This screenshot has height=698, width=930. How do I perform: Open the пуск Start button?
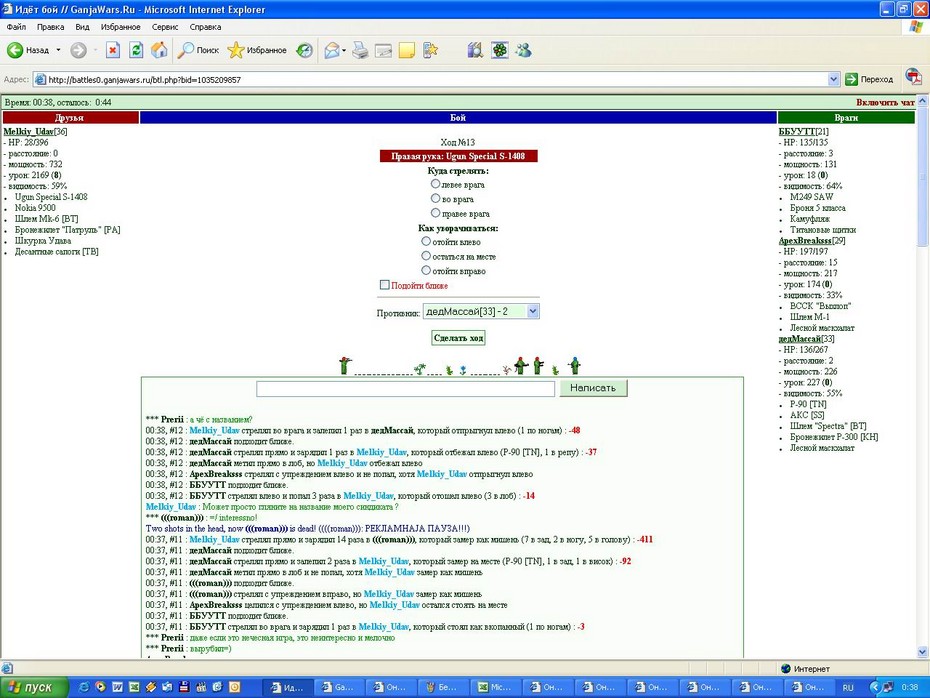[x=34, y=687]
